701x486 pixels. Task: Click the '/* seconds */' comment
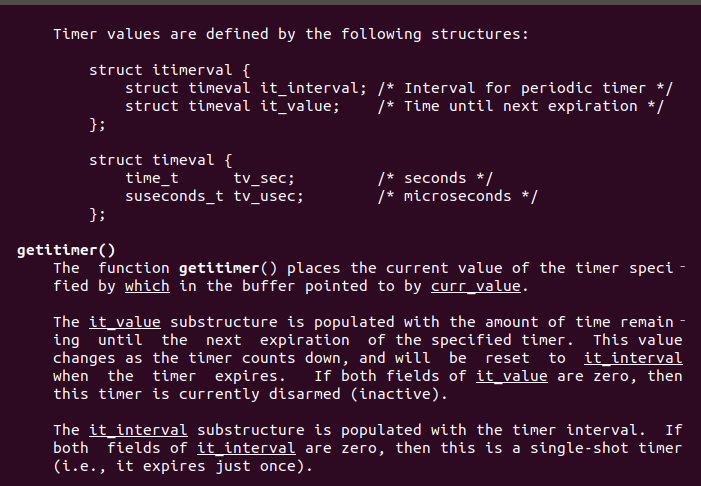(x=435, y=178)
